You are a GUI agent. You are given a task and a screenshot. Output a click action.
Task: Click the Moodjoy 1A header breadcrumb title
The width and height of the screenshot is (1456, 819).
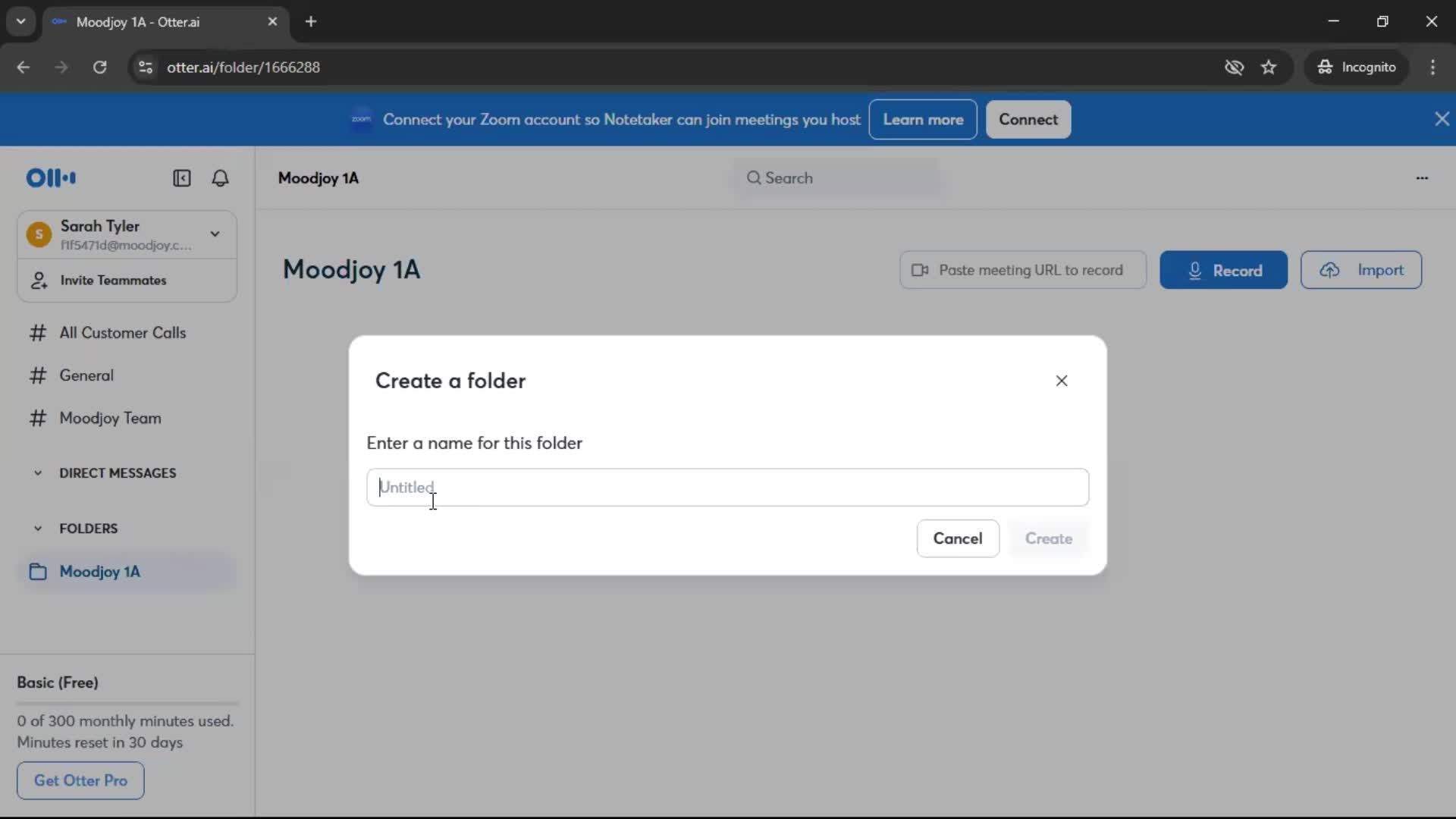(318, 178)
